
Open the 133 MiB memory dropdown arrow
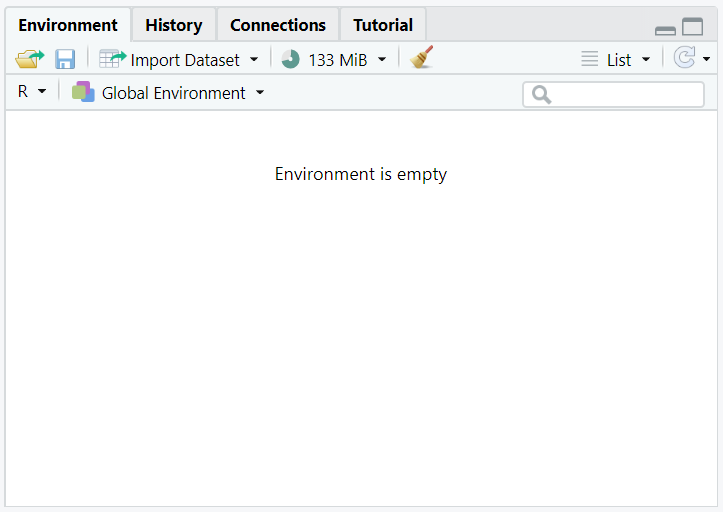pos(382,59)
